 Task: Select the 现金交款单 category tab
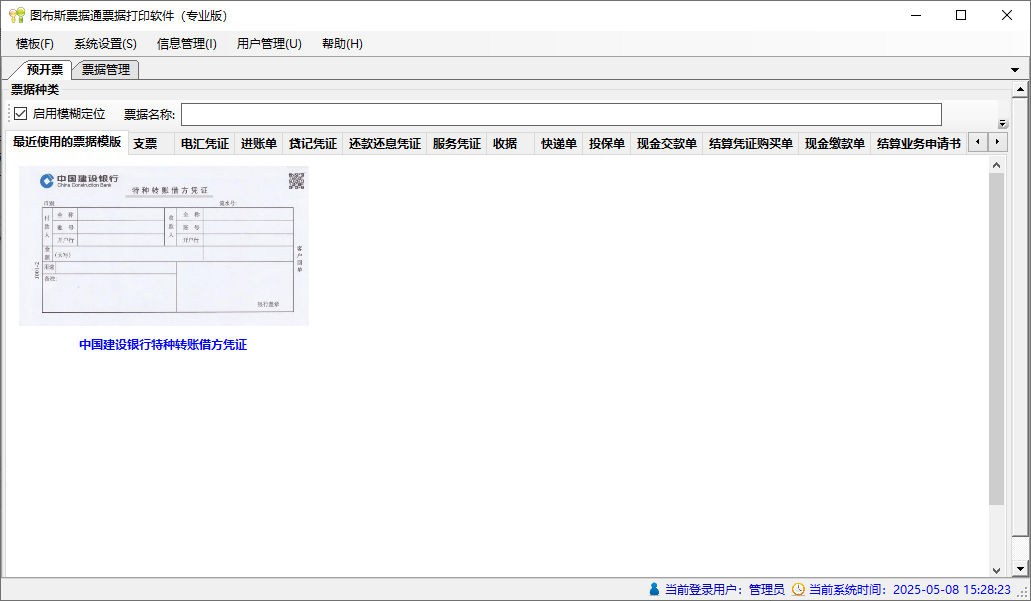click(666, 143)
